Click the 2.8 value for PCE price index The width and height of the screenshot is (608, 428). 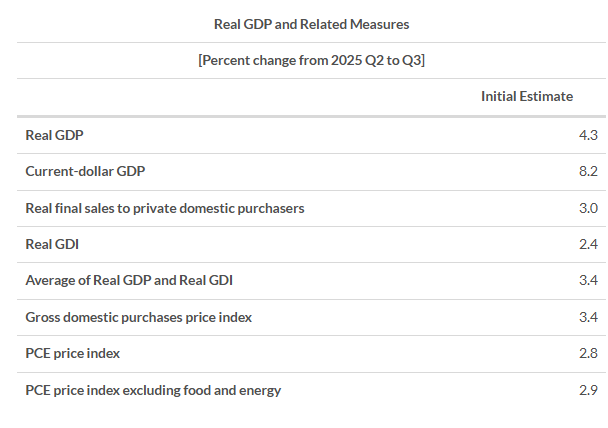587,354
